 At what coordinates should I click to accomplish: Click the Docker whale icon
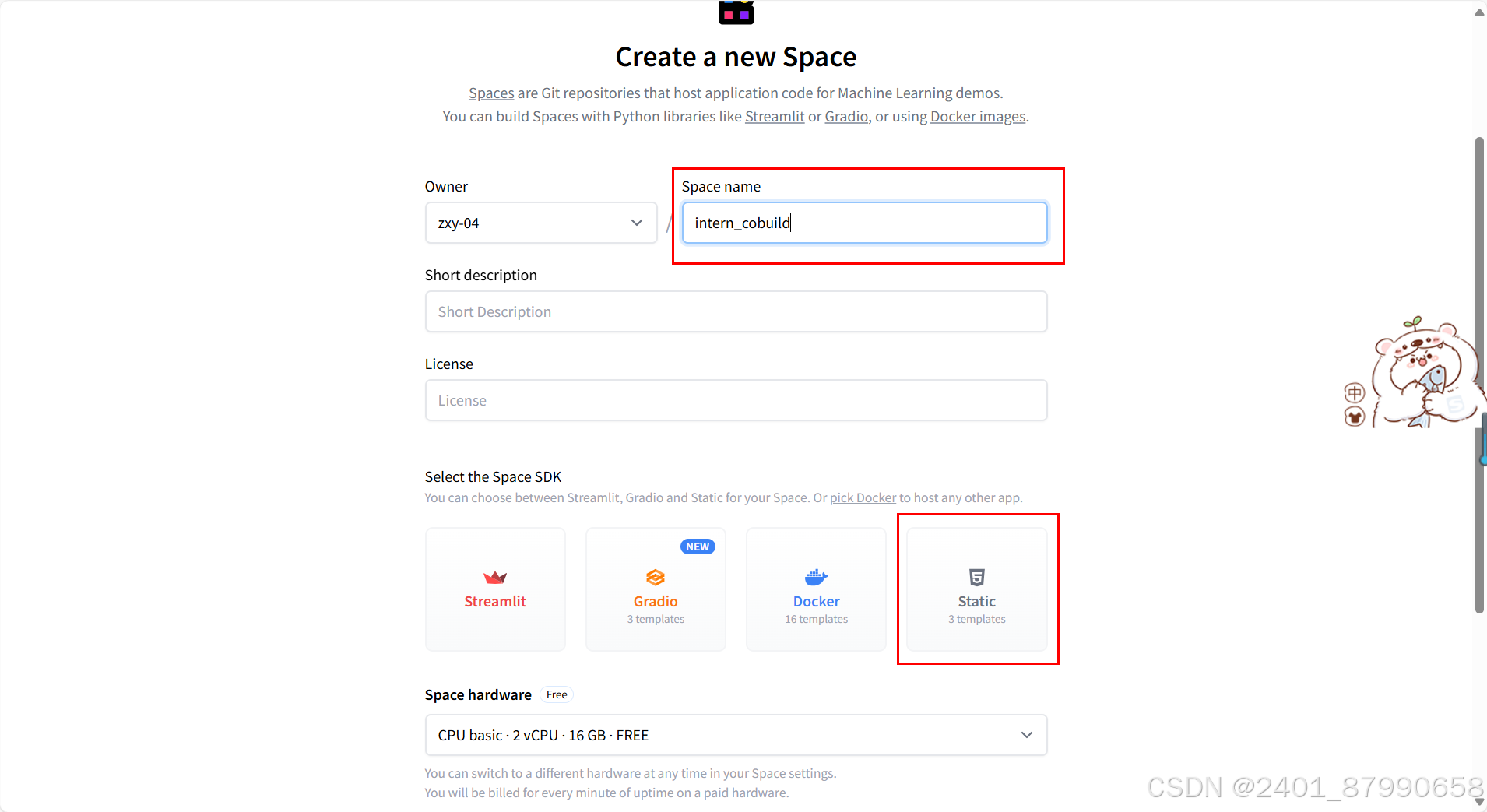pyautogui.click(x=816, y=577)
